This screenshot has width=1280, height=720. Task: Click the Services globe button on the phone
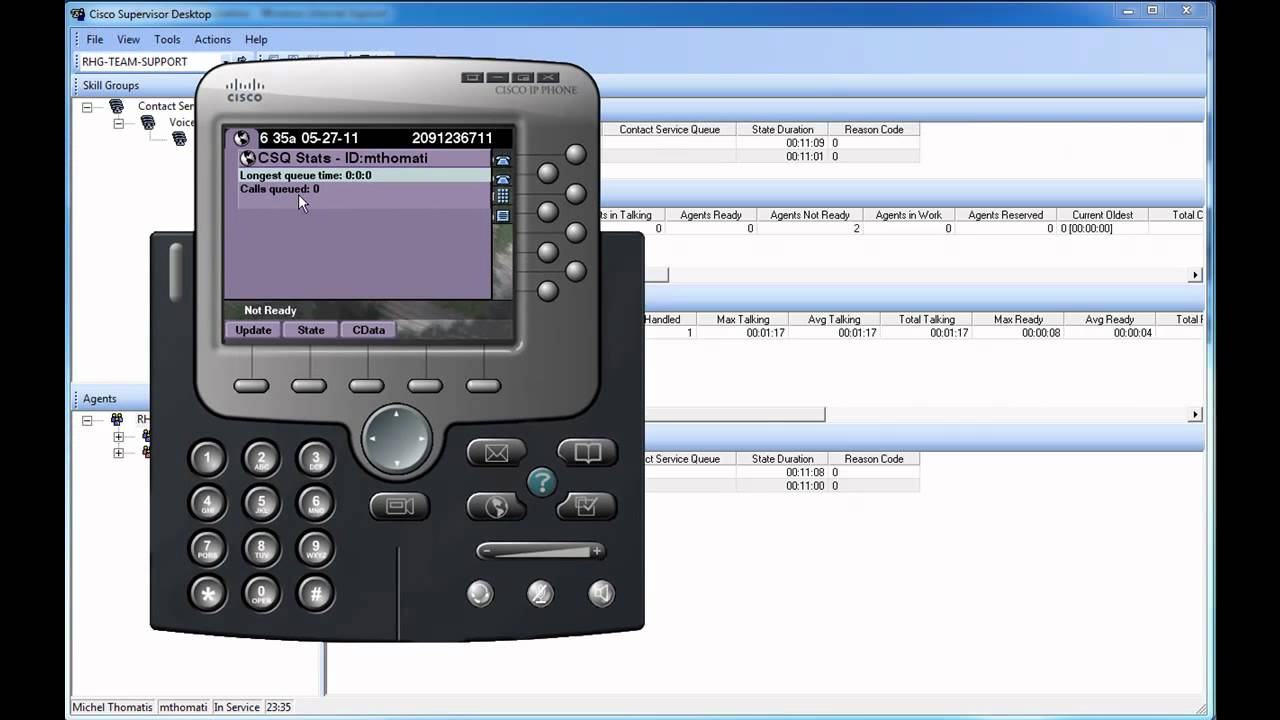(496, 507)
